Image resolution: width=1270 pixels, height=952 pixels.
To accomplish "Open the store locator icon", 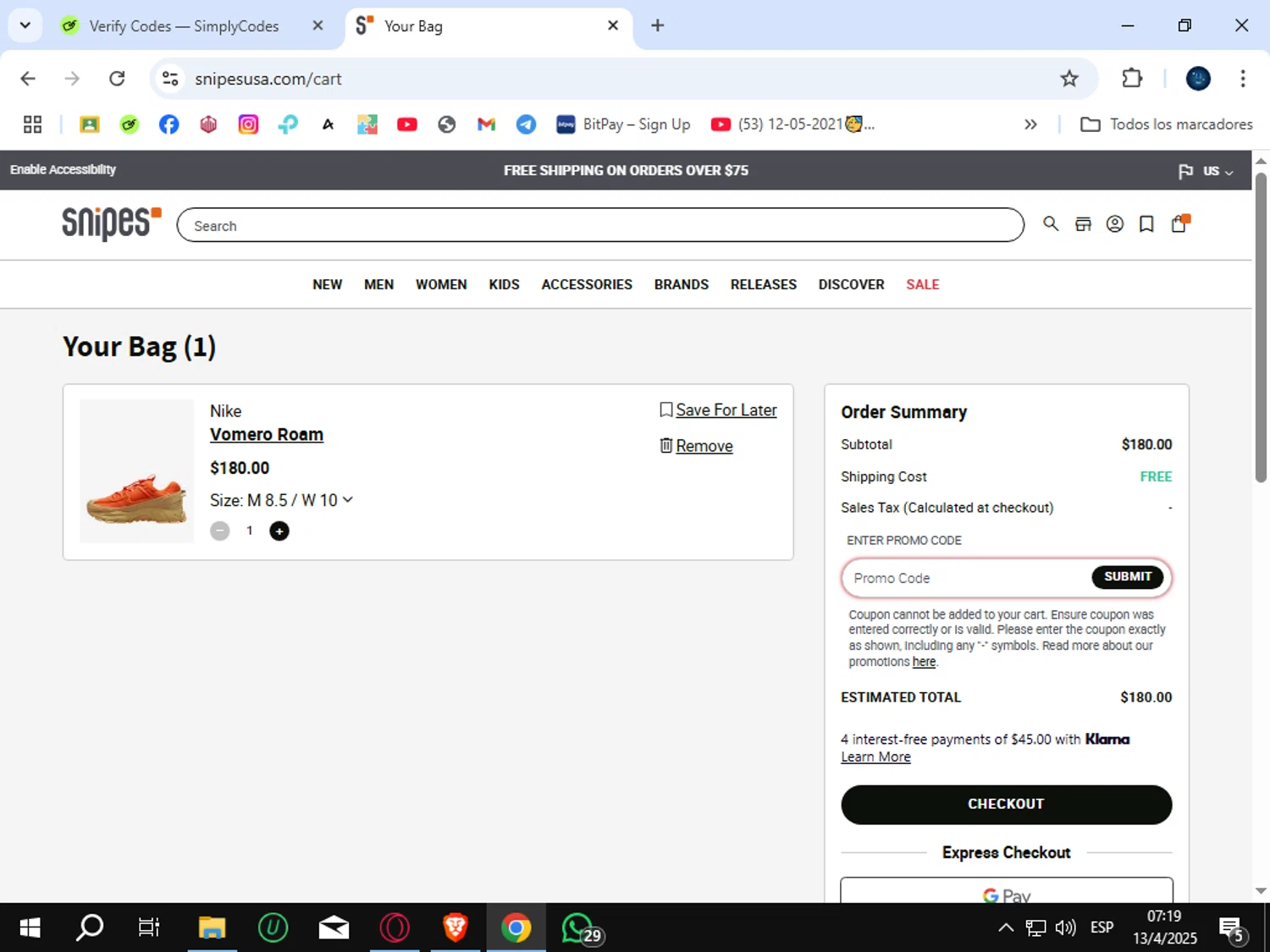I will pyautogui.click(x=1083, y=224).
